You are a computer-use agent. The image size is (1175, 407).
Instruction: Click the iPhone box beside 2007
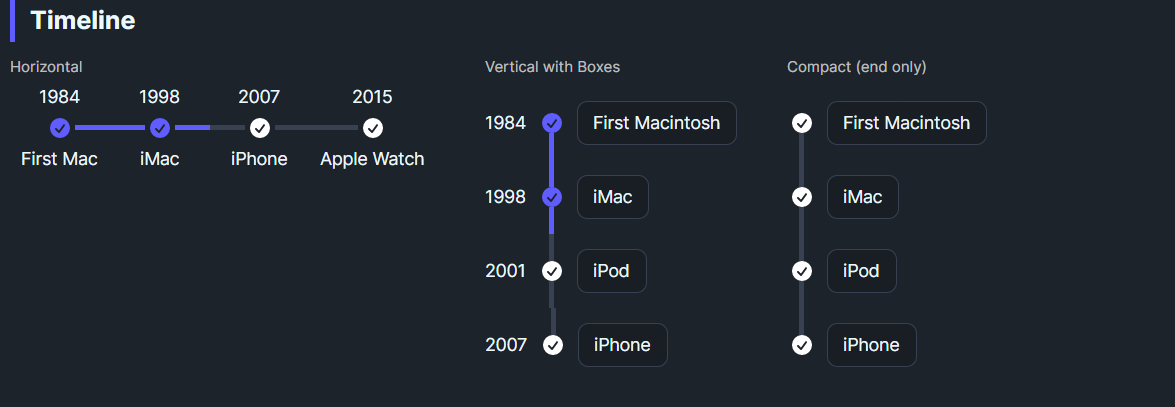[622, 345]
